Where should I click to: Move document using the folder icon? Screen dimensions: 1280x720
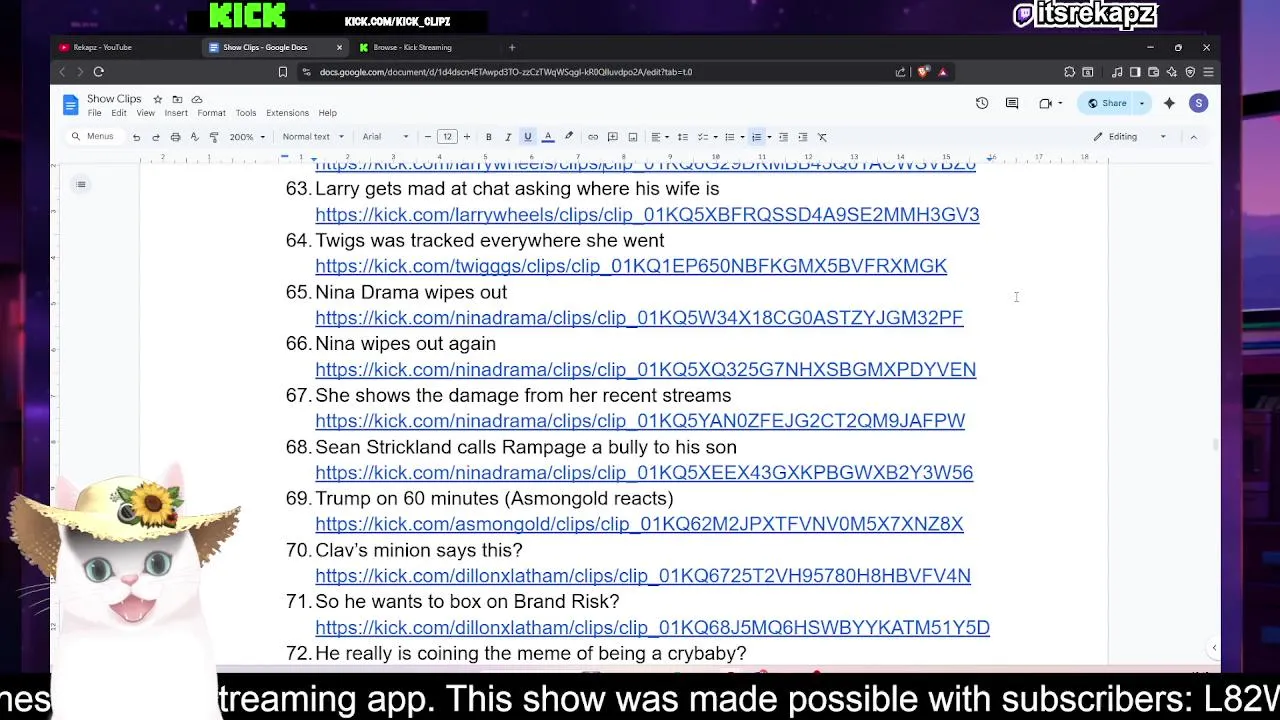(x=177, y=99)
